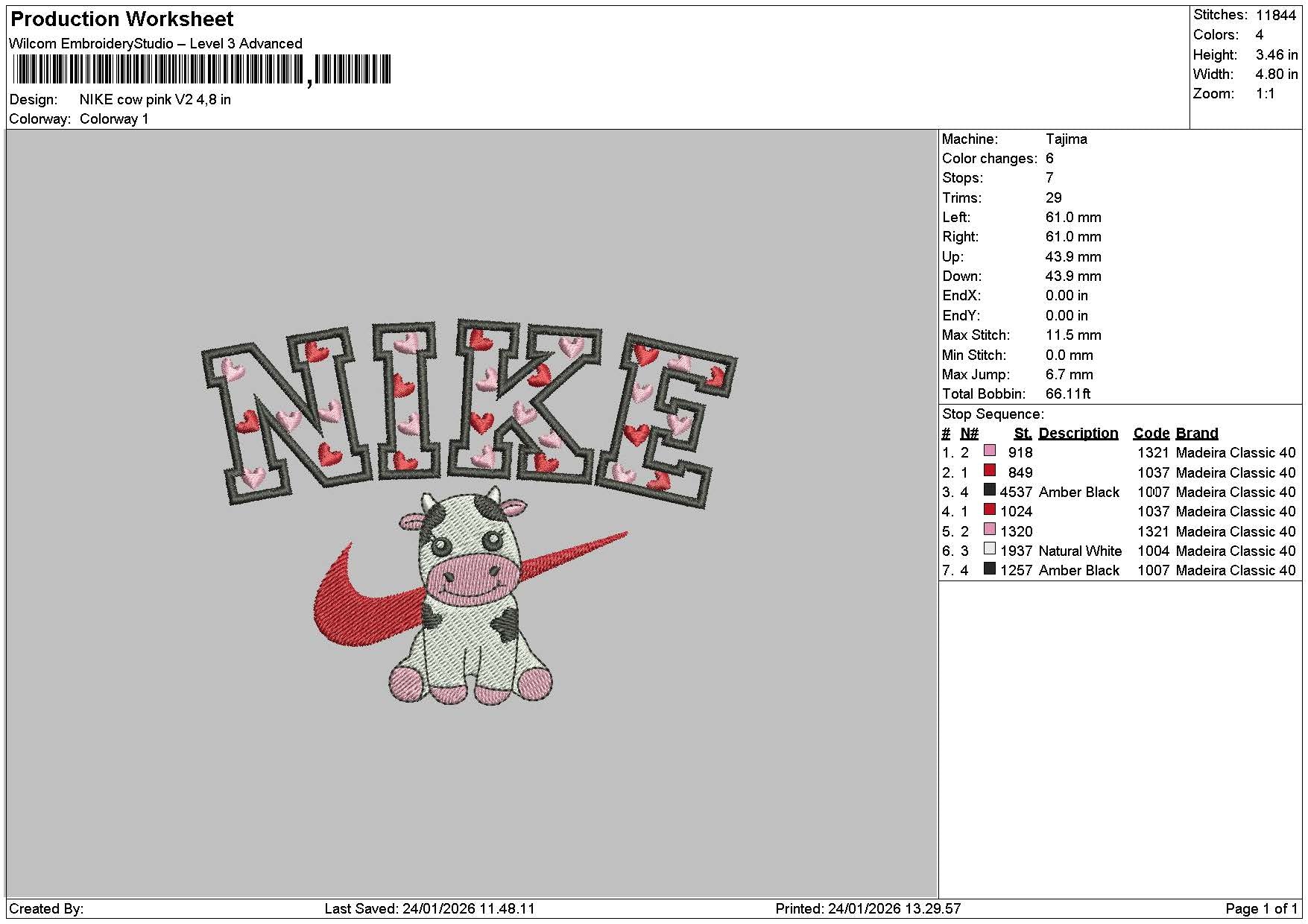Click stitch count 4537 in stop sequence
Viewport: 1308px width, 924px height.
pos(1017,493)
